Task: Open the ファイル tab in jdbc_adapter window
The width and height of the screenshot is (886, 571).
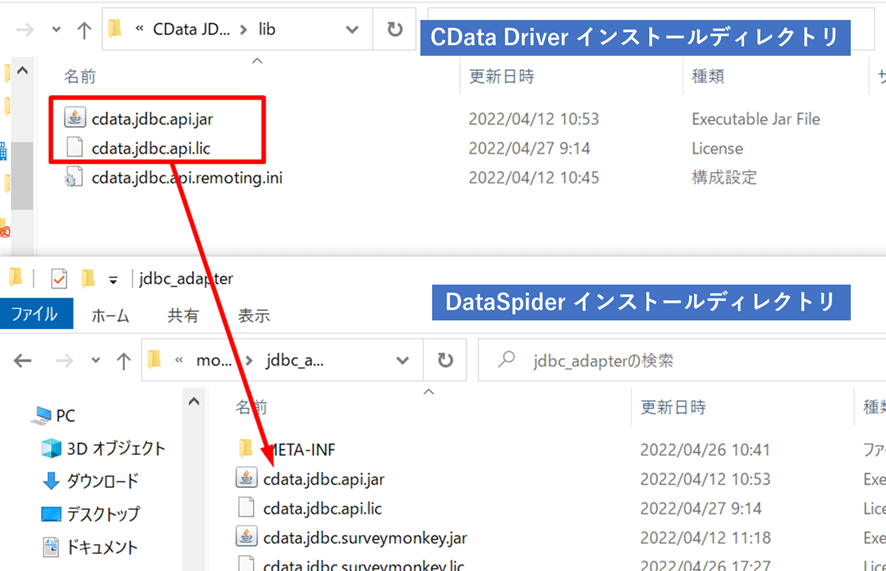Action: 36,314
